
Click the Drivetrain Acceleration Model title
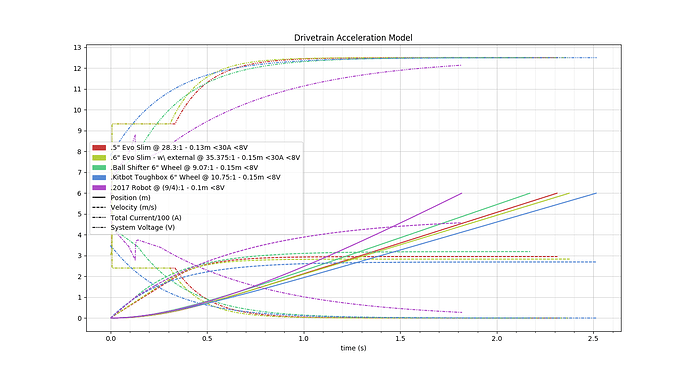click(x=353, y=38)
